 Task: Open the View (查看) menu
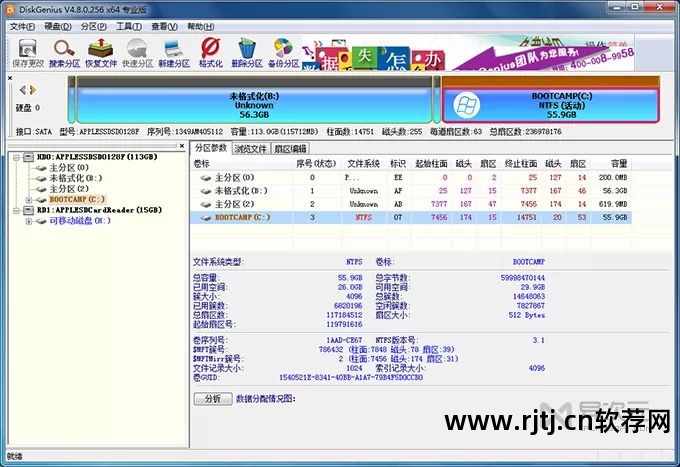point(164,26)
